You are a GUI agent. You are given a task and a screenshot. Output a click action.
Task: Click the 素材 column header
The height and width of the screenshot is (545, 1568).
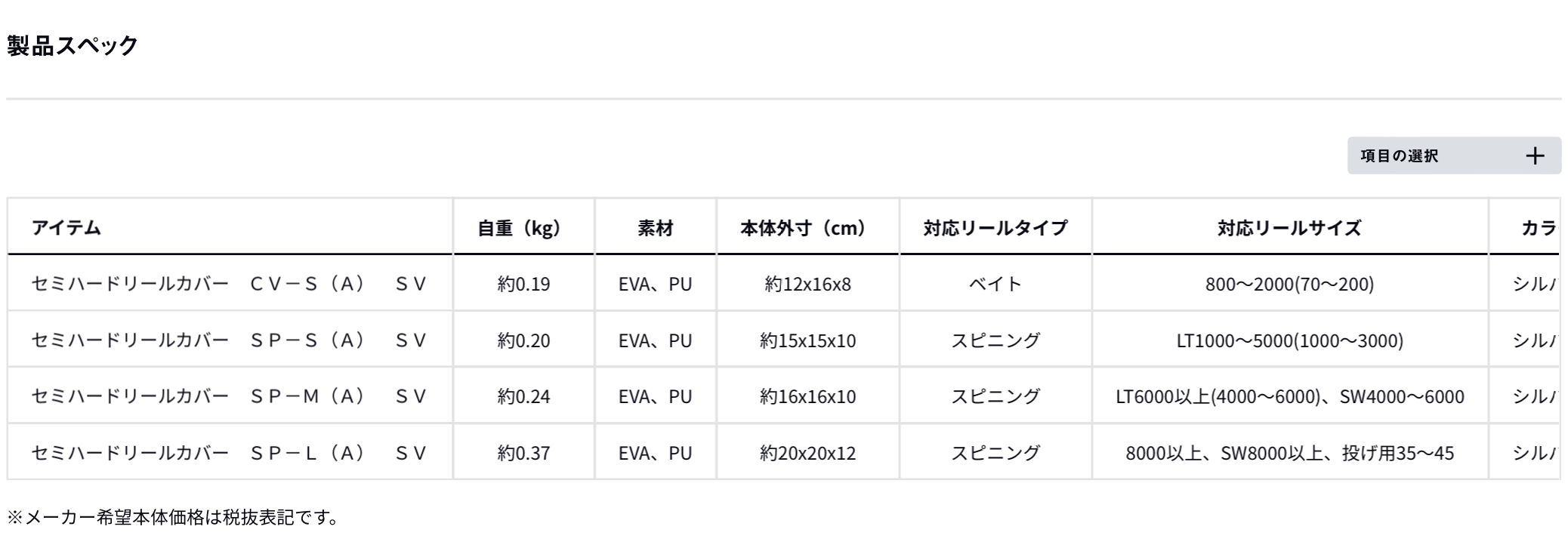pyautogui.click(x=655, y=227)
